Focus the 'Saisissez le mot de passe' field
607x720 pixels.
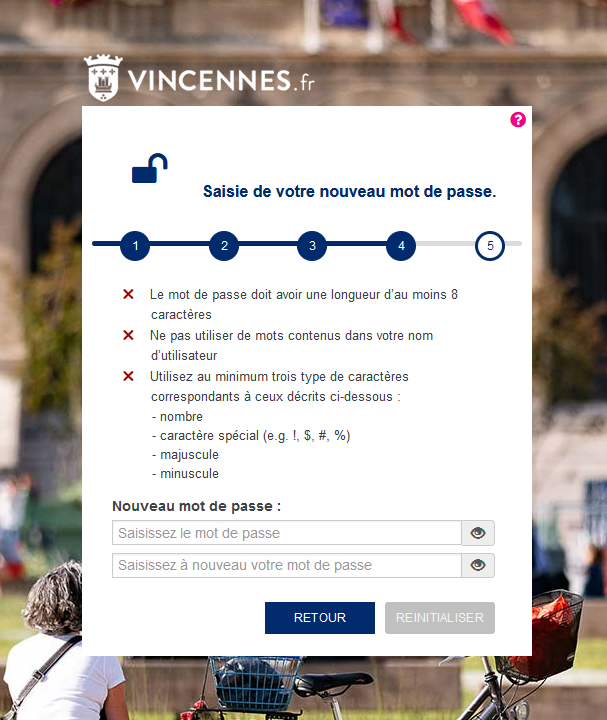[287, 533]
